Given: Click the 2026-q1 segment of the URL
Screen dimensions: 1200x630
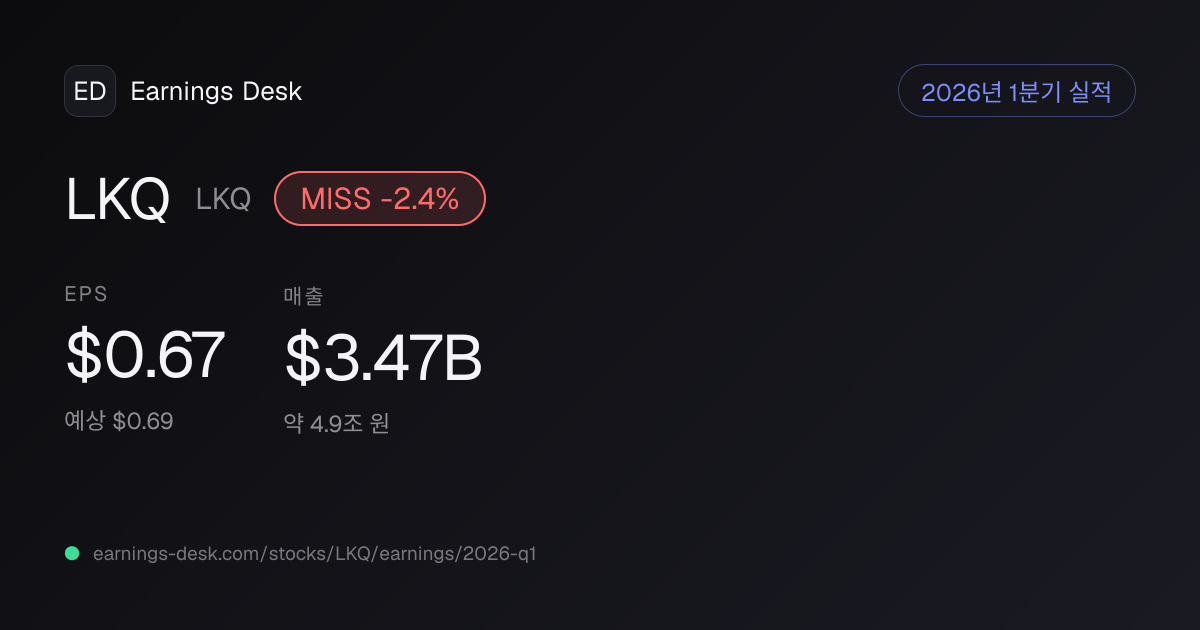Looking at the screenshot, I should [x=500, y=553].
